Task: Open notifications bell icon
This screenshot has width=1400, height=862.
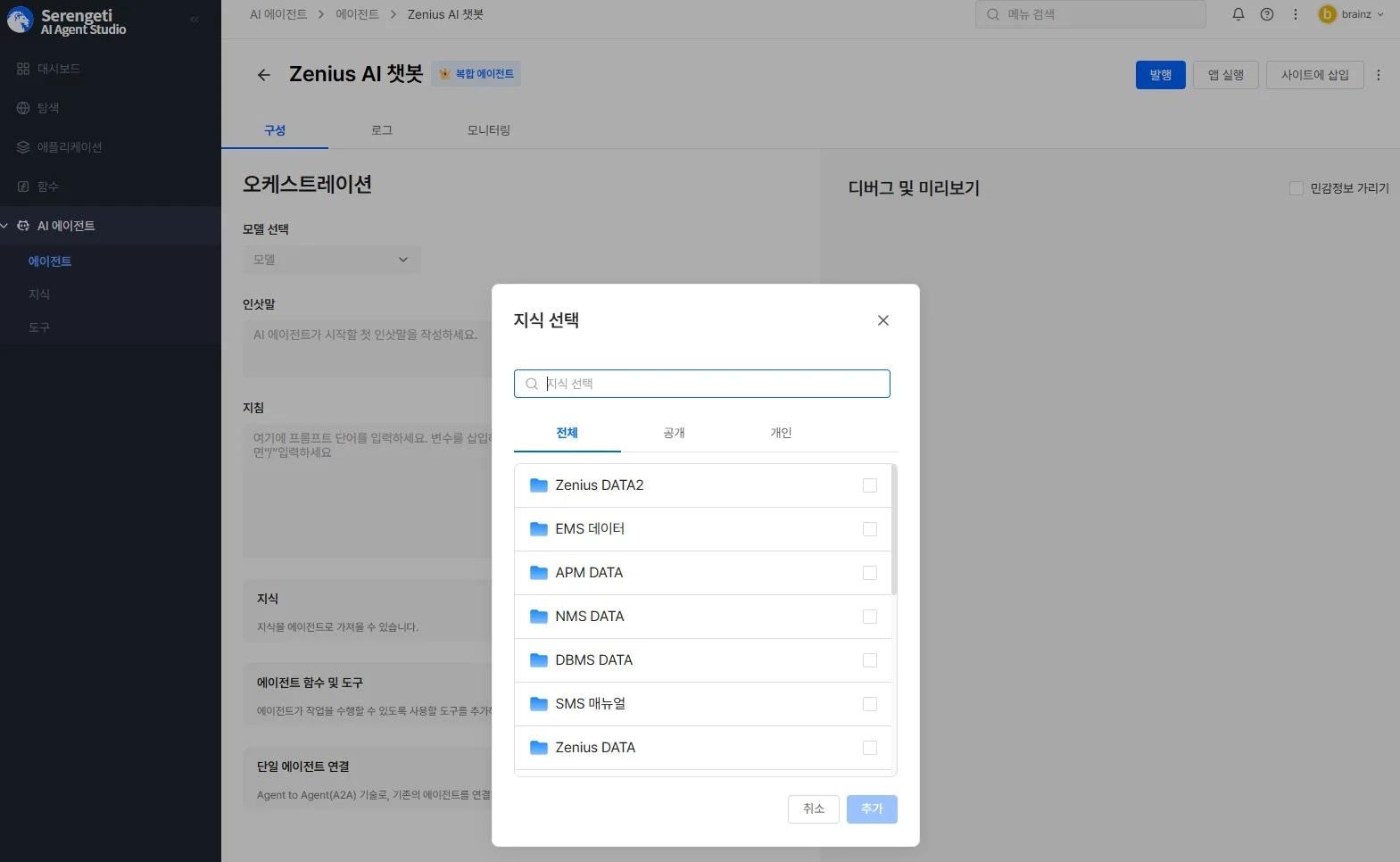Action: click(1238, 14)
